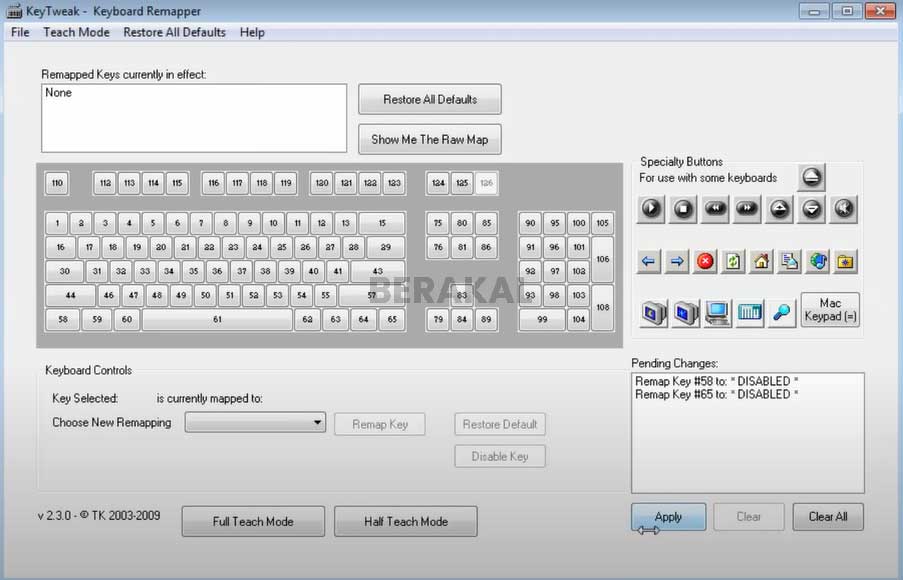Select keyboard key 61 (spacebar)

click(x=217, y=319)
